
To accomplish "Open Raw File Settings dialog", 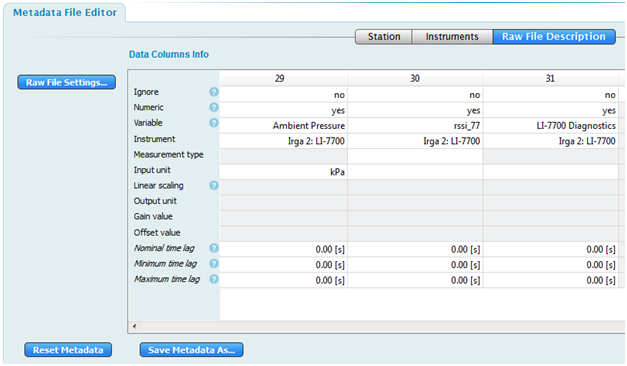I will click(66, 82).
